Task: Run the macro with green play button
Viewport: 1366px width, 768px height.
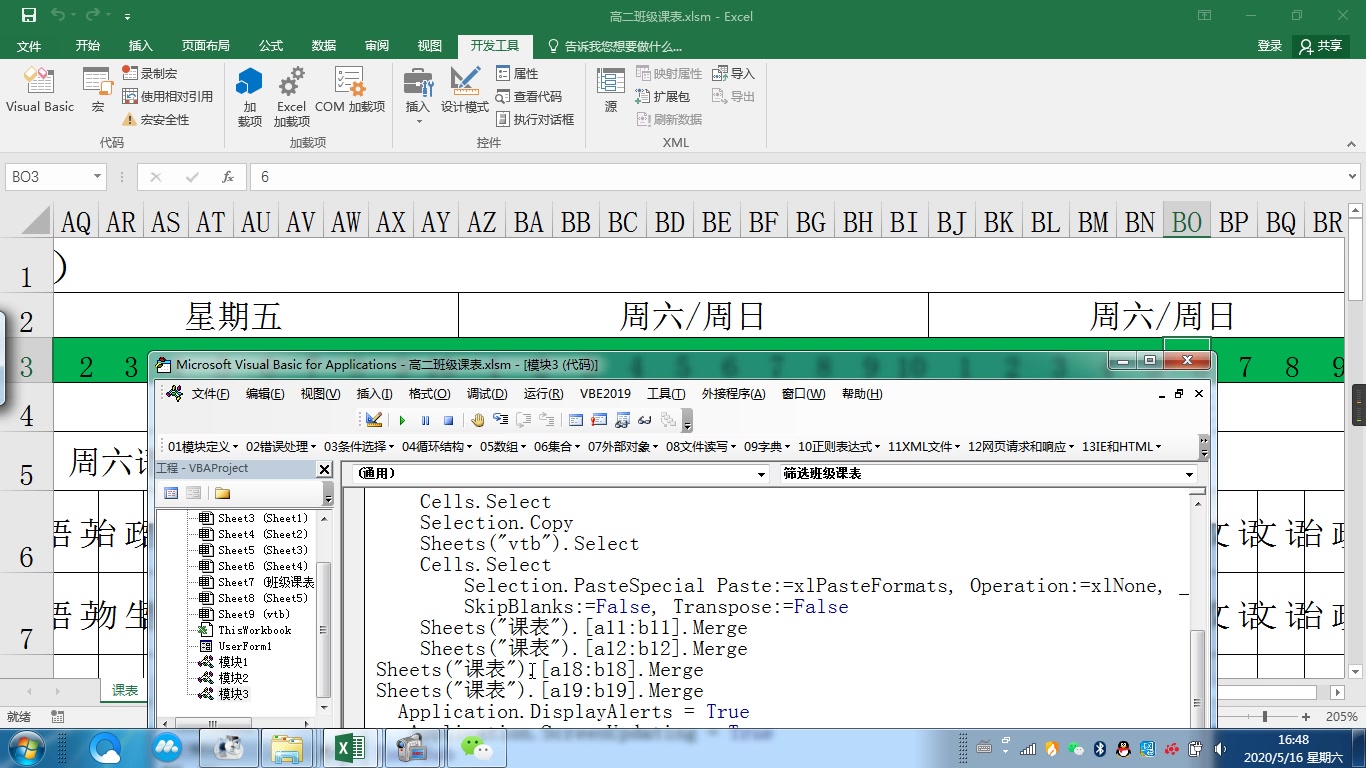Action: pyautogui.click(x=402, y=420)
